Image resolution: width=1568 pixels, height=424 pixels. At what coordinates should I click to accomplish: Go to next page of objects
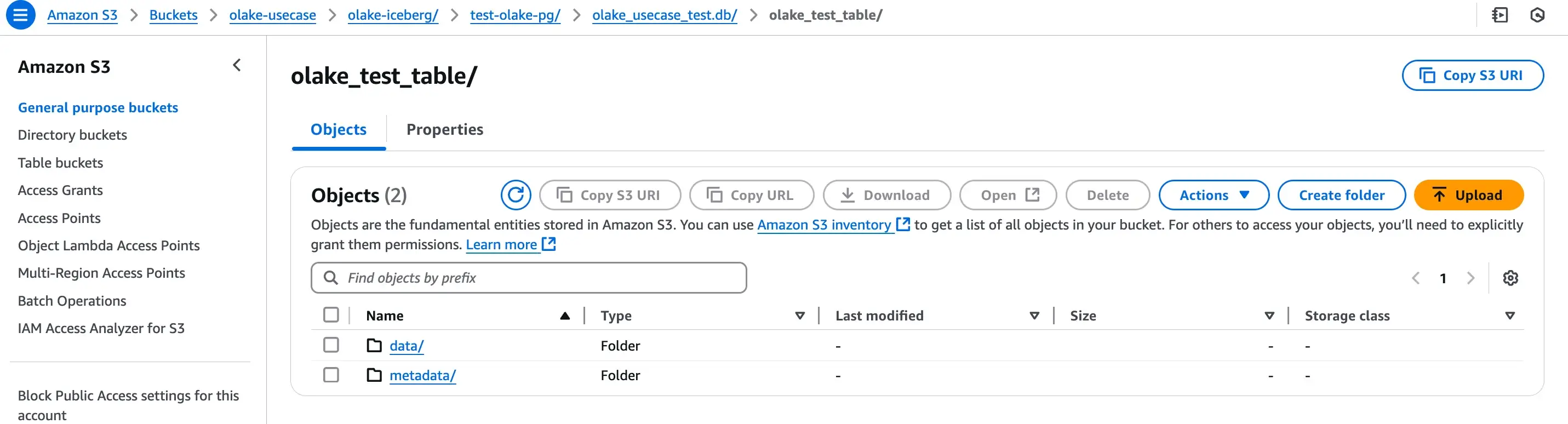tap(1470, 278)
